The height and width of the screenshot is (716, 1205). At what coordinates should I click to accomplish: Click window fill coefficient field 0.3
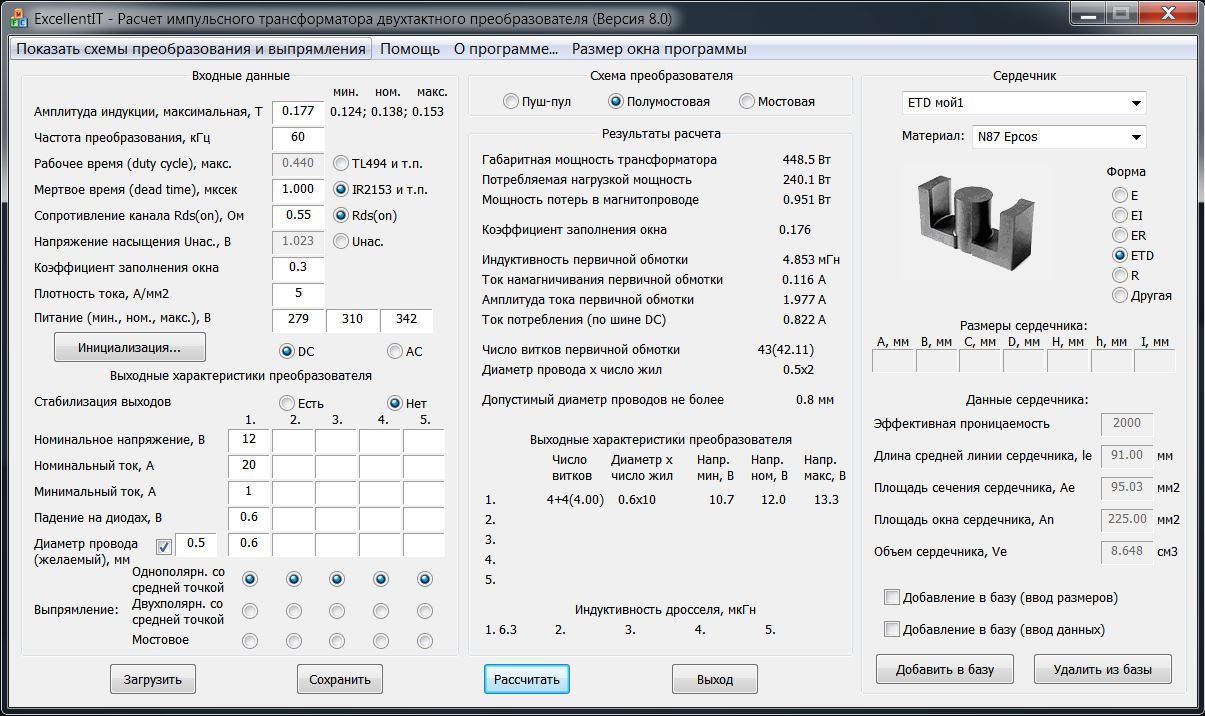(298, 267)
